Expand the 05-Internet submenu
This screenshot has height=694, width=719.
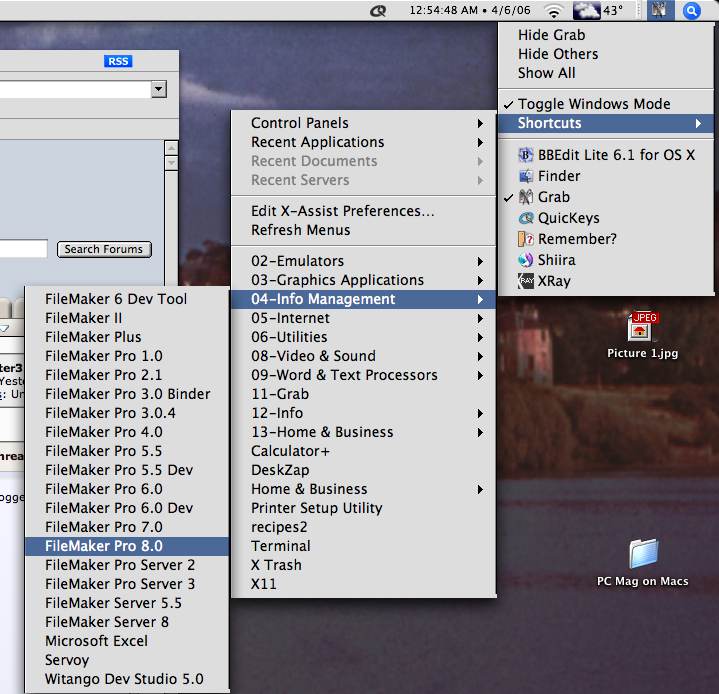click(x=364, y=318)
